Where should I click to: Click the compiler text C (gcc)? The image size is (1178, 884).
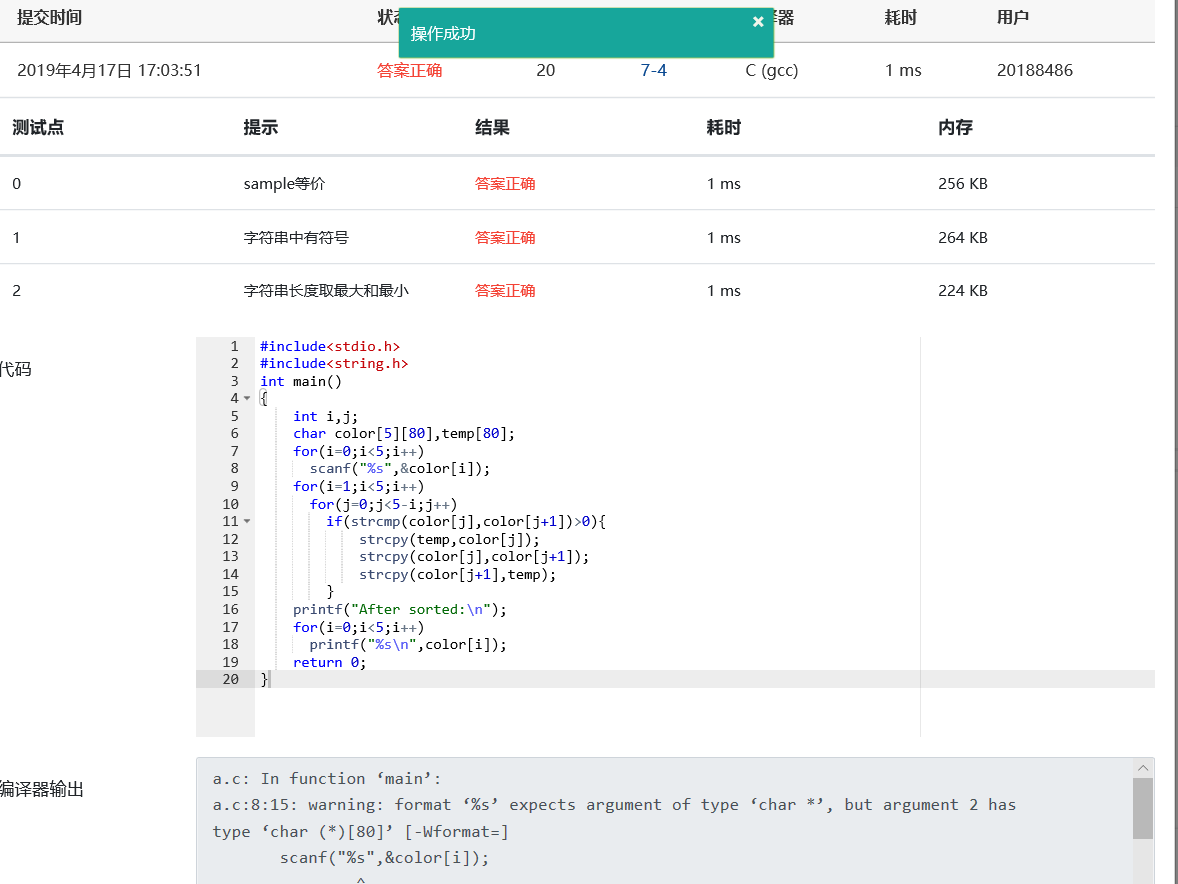click(772, 71)
